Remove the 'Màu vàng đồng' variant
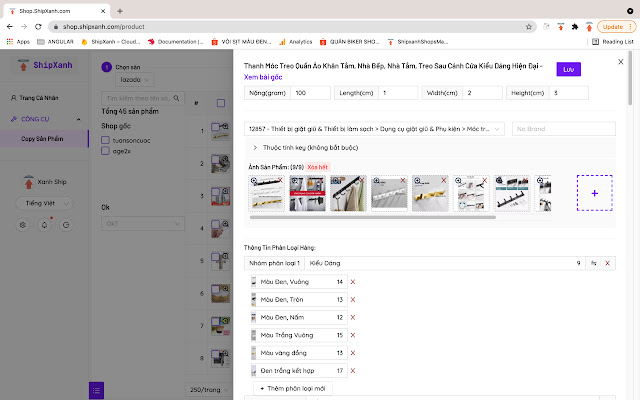The width and height of the screenshot is (640, 400). pos(352,353)
